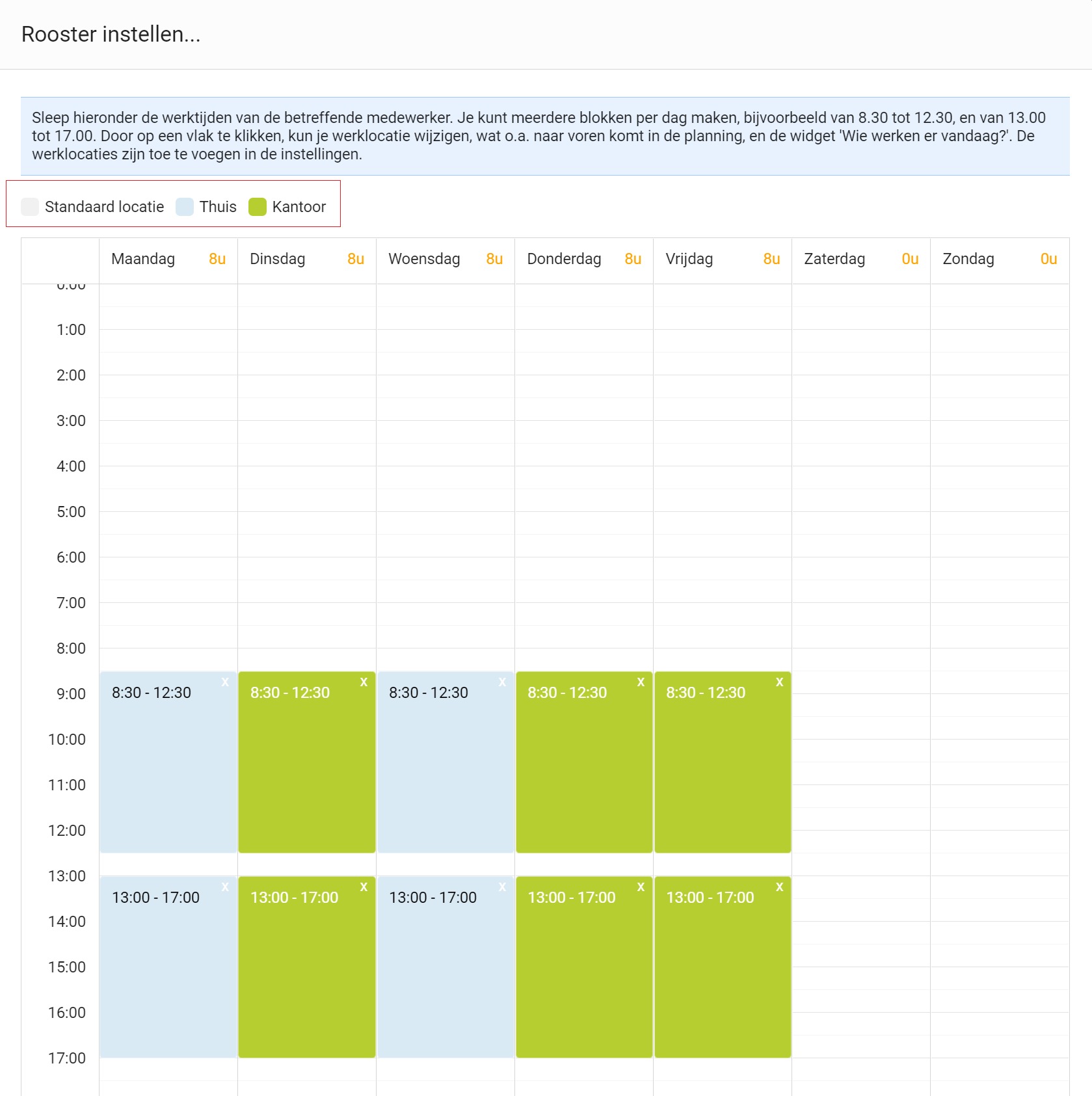The image size is (1092, 1096).
Task: Click the Standaard locatie grey swatch
Action: [30, 207]
